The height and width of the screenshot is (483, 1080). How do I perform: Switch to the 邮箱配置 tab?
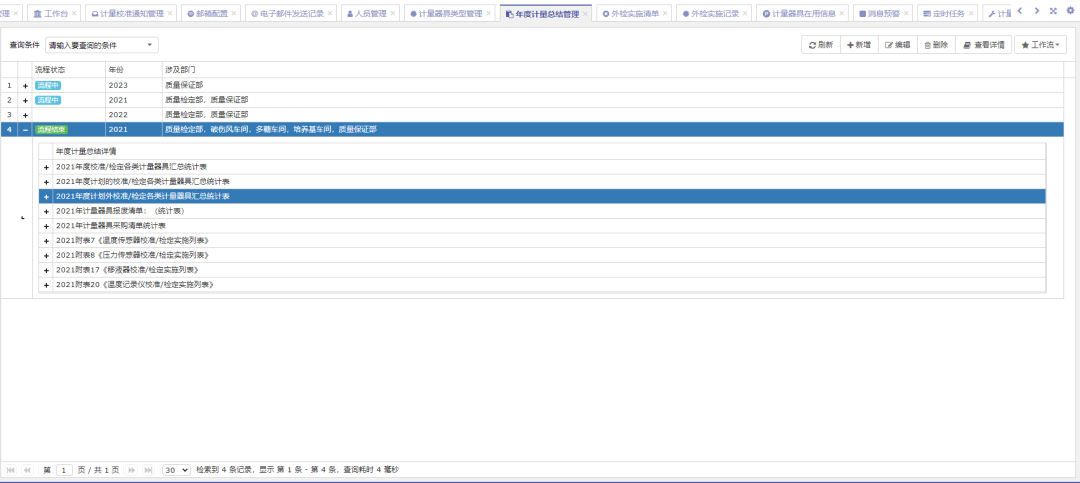(211, 13)
